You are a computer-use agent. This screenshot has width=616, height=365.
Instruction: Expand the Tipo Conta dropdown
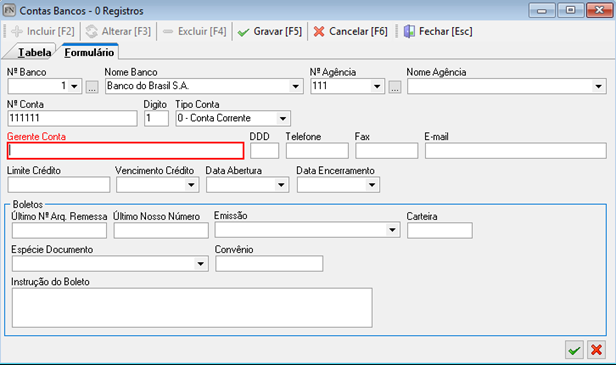click(282, 118)
